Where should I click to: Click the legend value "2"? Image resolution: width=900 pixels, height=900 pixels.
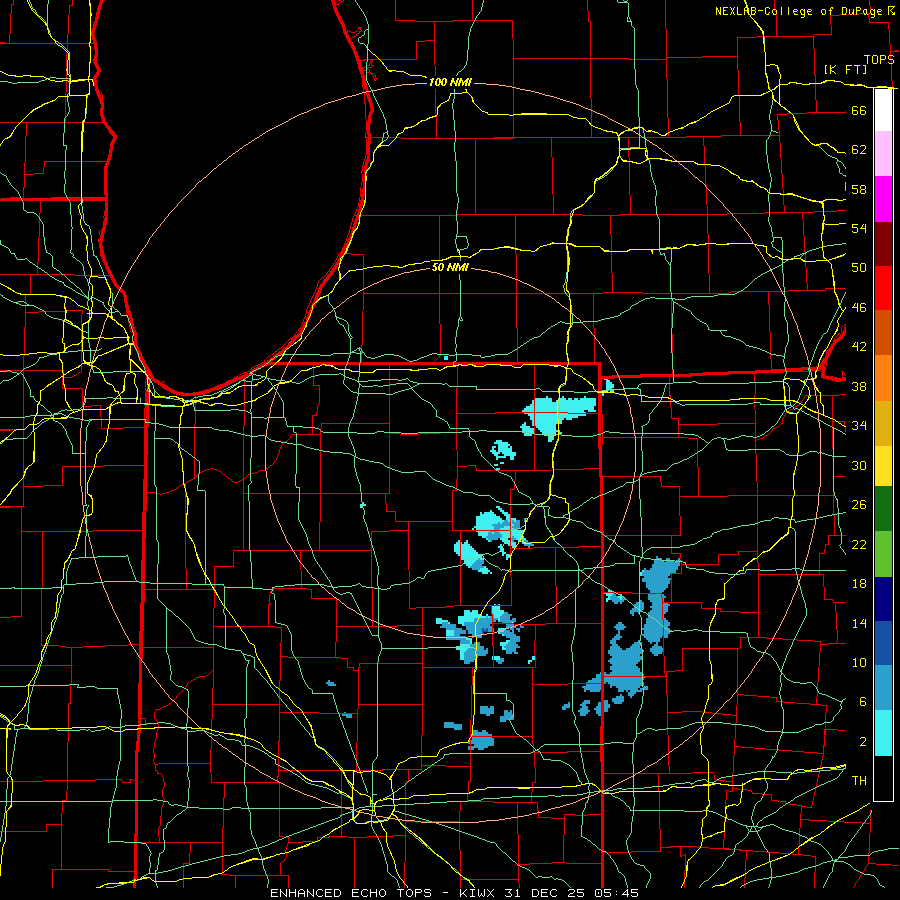pyautogui.click(x=862, y=742)
